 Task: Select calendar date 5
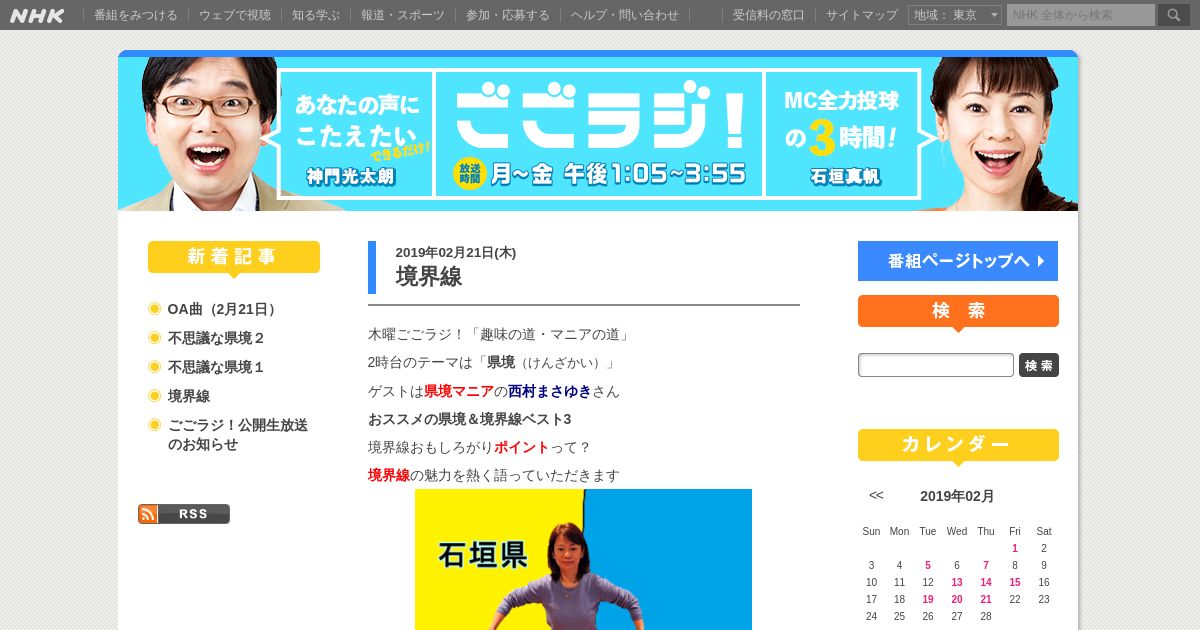pos(928,565)
